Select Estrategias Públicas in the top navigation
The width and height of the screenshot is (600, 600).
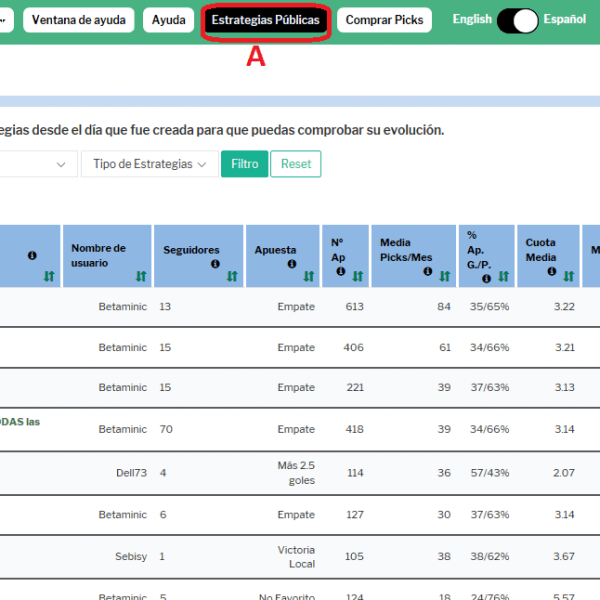click(266, 20)
